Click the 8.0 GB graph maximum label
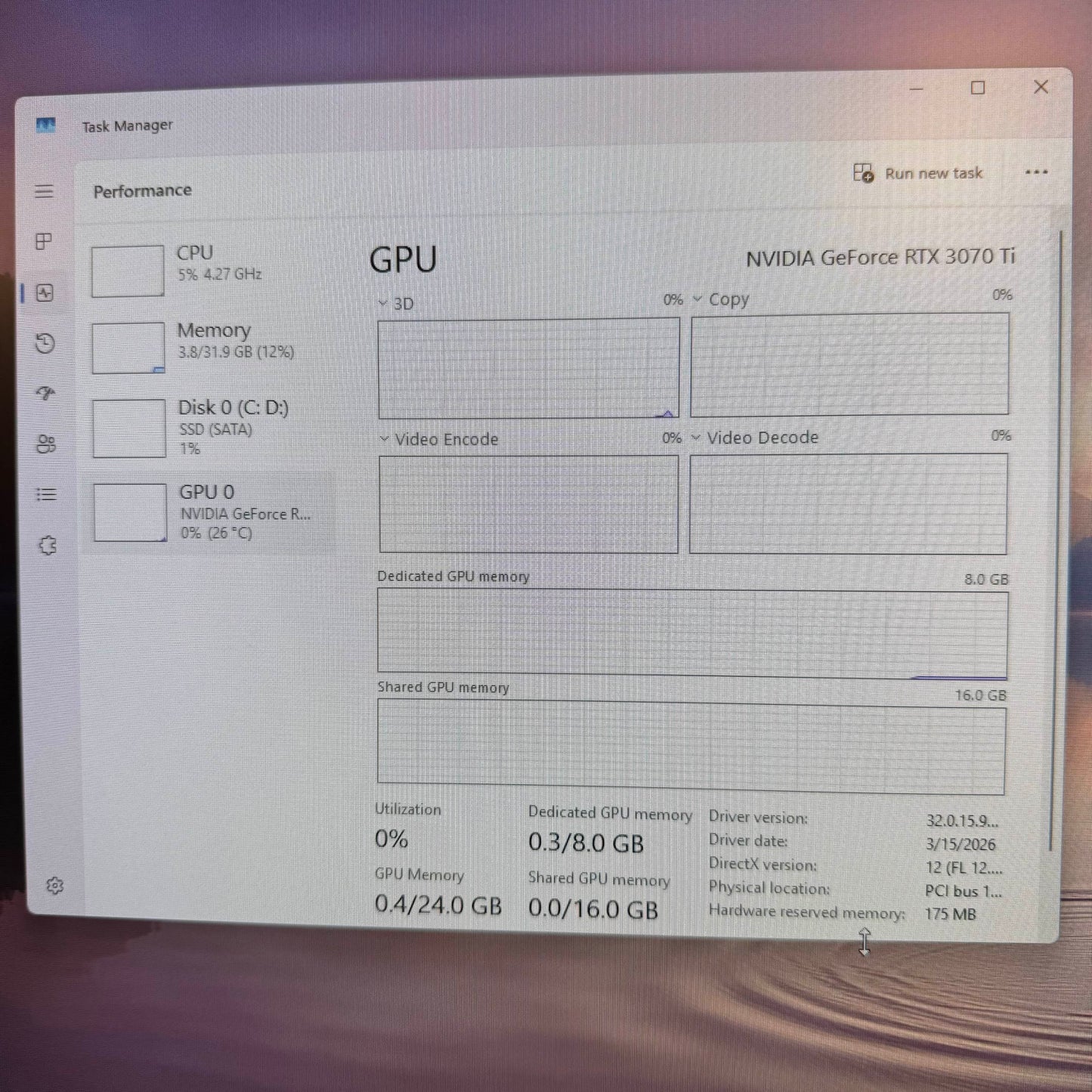Screen dimensions: 1092x1092 pyautogui.click(x=986, y=580)
